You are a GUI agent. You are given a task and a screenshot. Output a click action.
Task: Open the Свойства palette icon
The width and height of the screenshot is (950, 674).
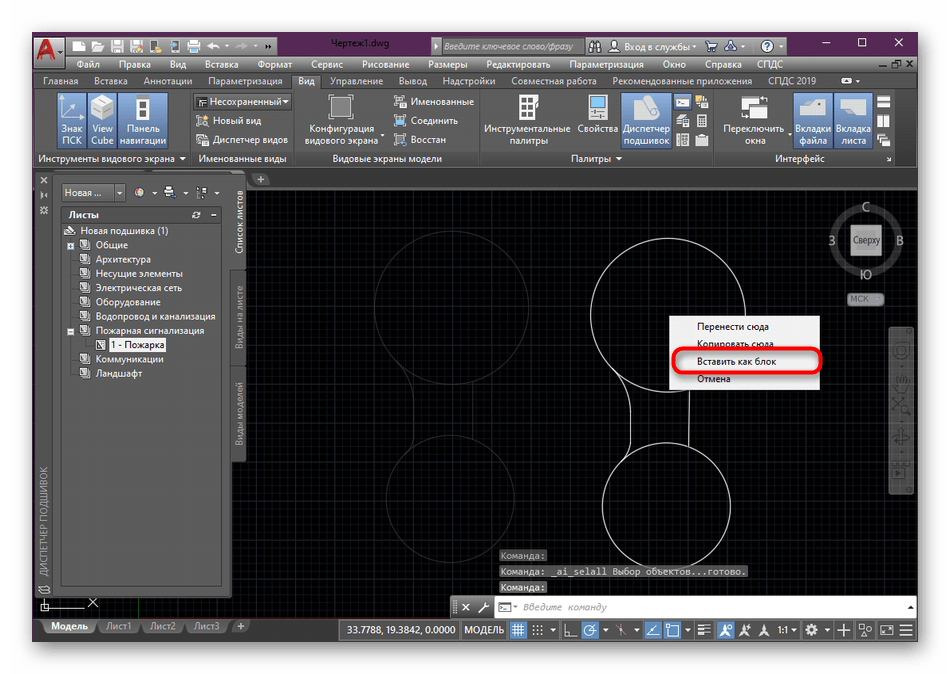tap(598, 120)
